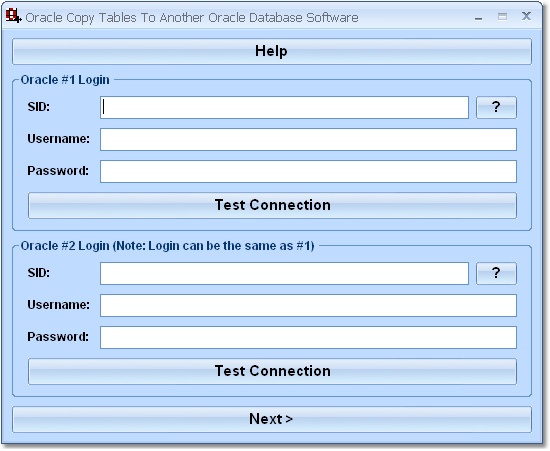Select the Oracle #1 Username field

[x=308, y=139]
